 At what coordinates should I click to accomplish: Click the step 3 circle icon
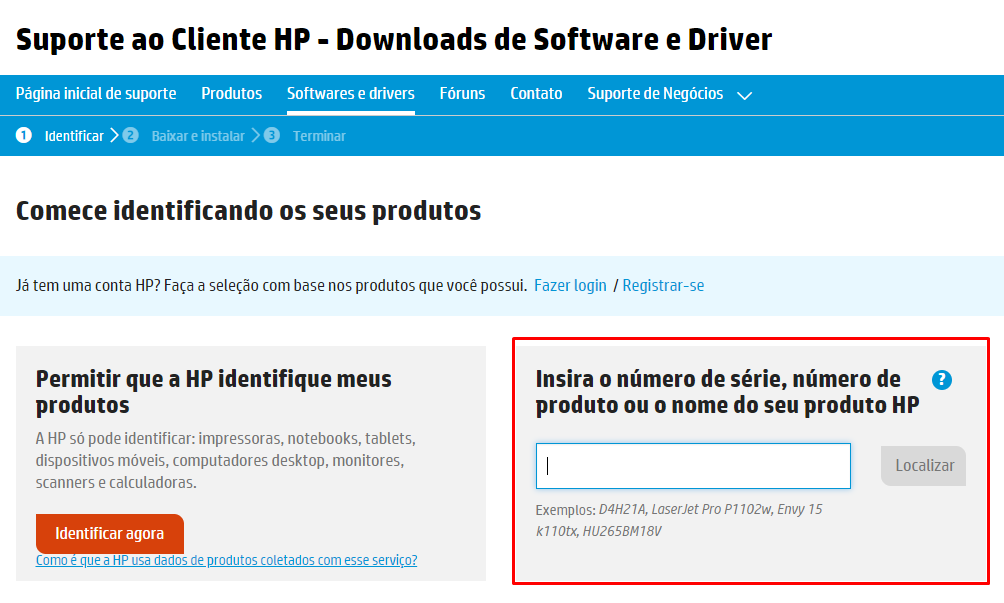click(272, 135)
